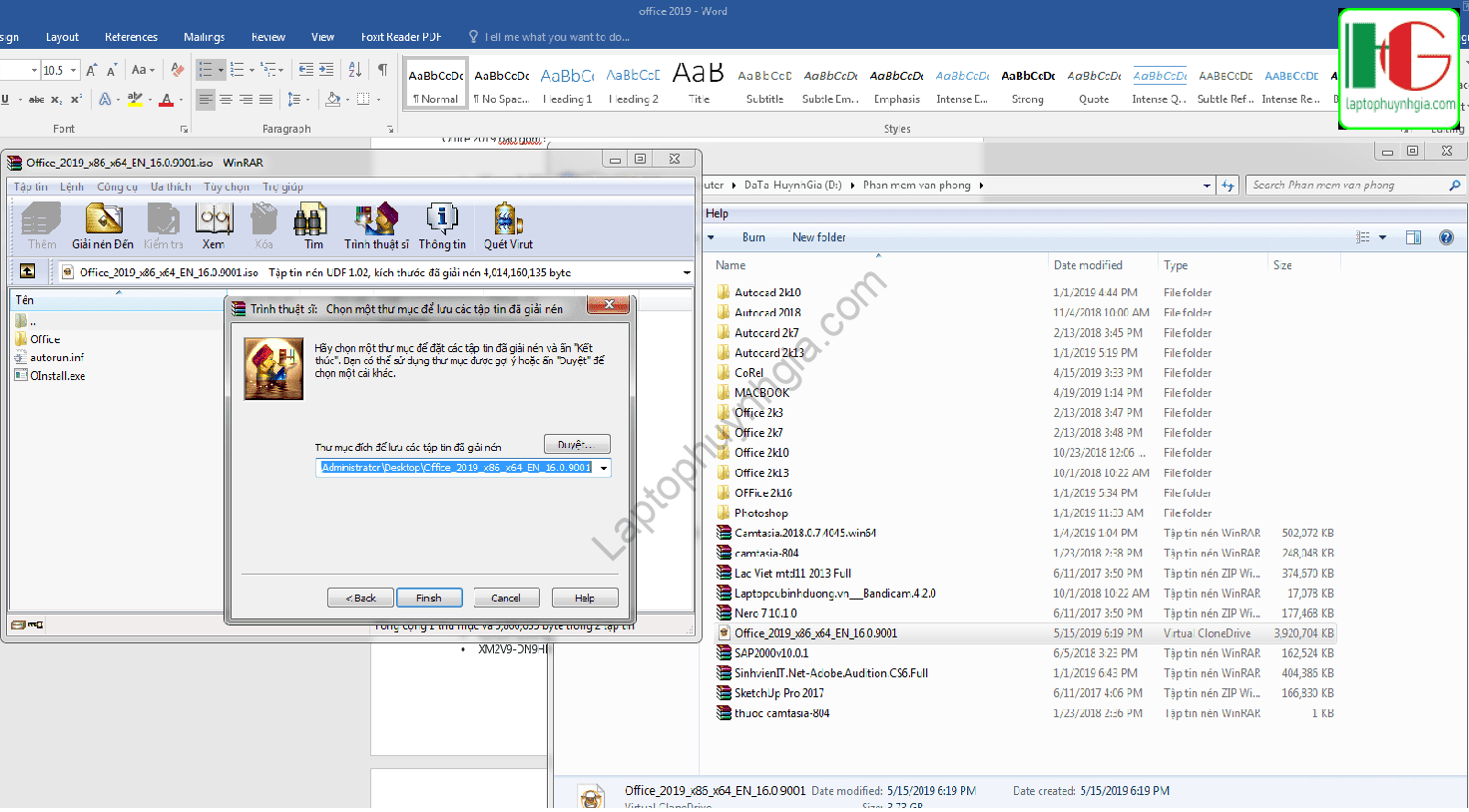Viewport: 1469px width, 812px height.
Task: Open Word's font size 10.5 dropdown
Action: click(73, 70)
